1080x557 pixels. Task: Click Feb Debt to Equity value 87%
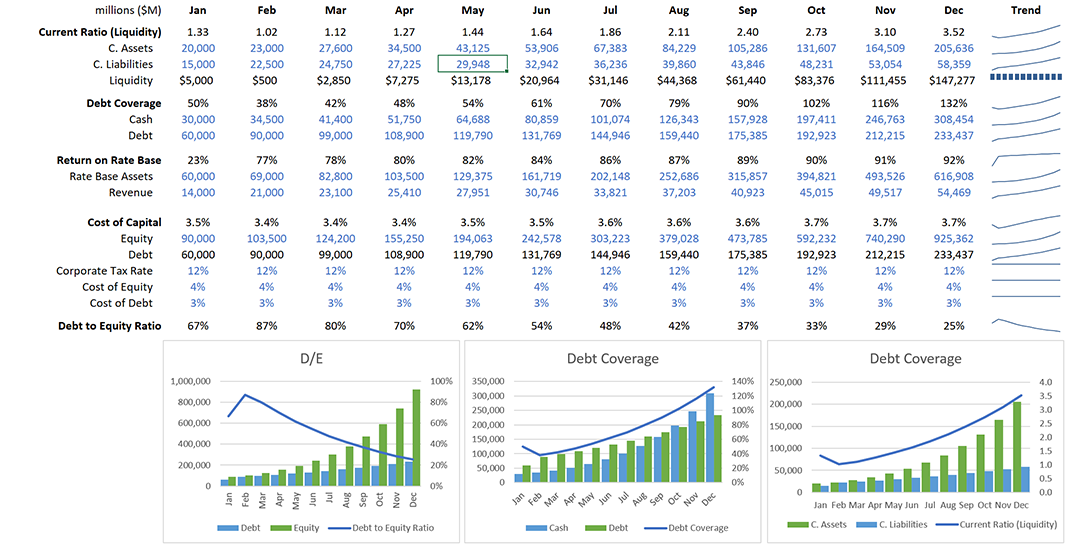coord(267,326)
